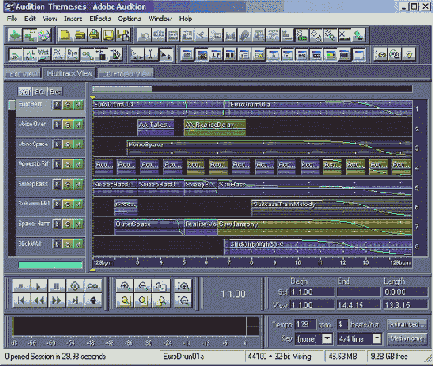Click the Save All floppy disks icon
This screenshot has height=366, width=433.
123,35
